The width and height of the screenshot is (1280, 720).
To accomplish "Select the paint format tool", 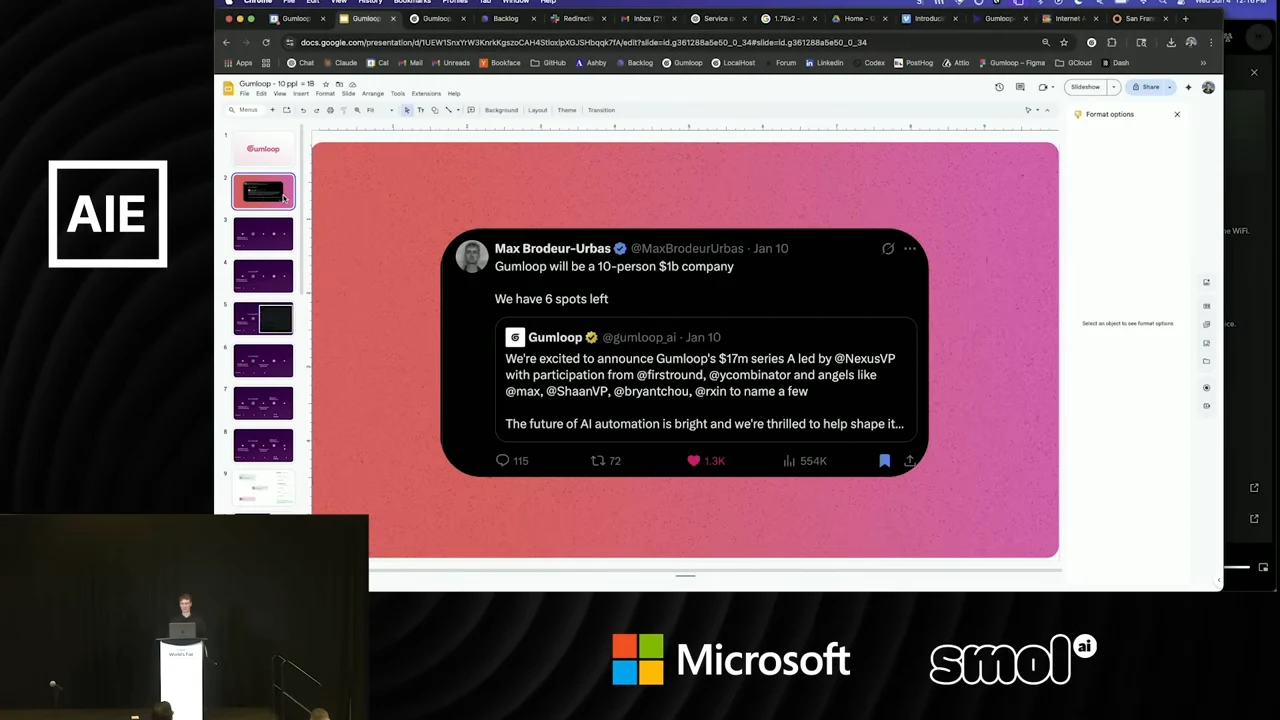I will pos(344,110).
